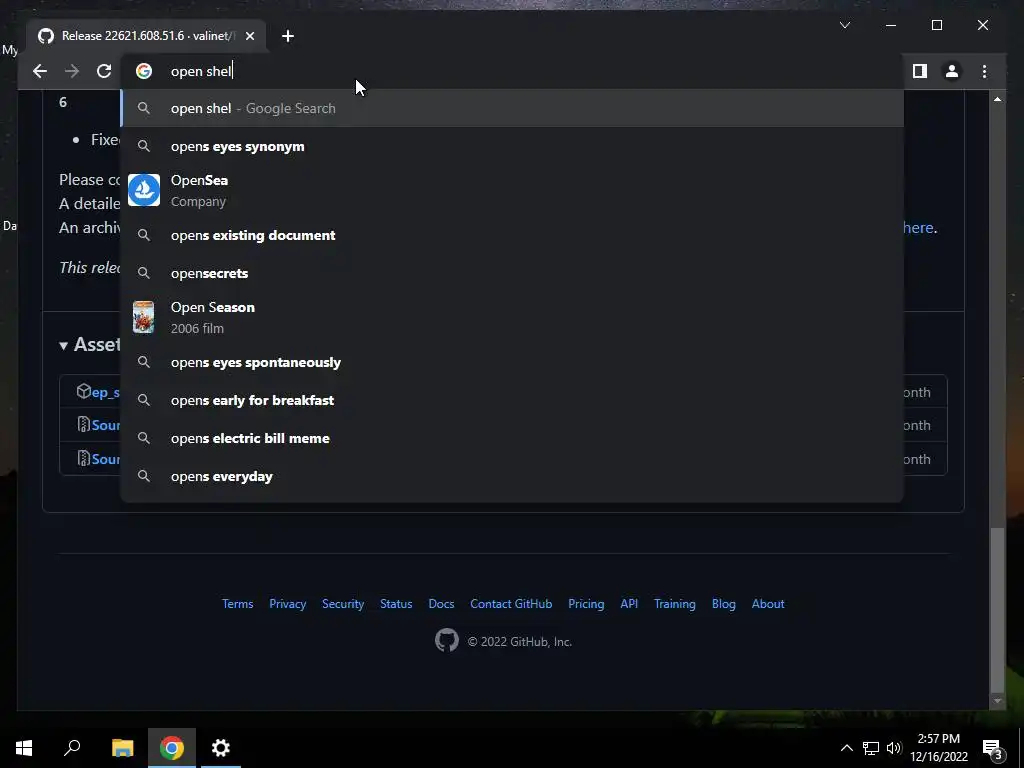Open the Pricing footer link
This screenshot has height=768, width=1024.
tap(586, 603)
